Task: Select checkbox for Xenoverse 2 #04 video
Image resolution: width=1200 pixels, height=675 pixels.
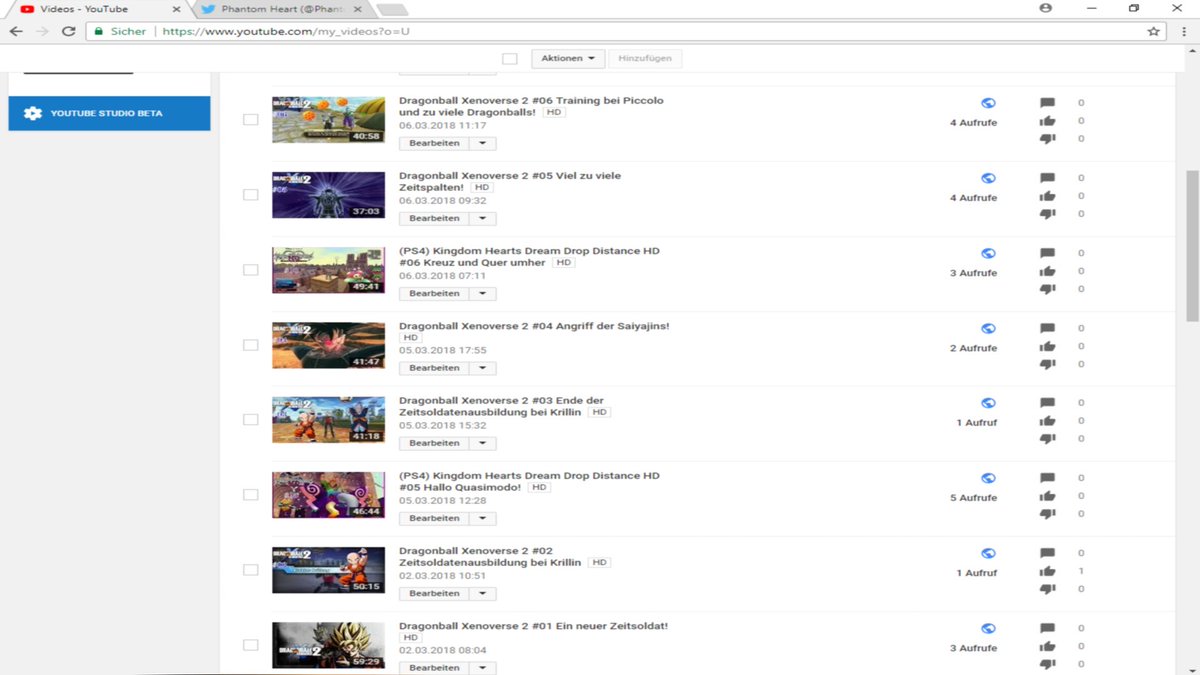Action: coord(250,345)
